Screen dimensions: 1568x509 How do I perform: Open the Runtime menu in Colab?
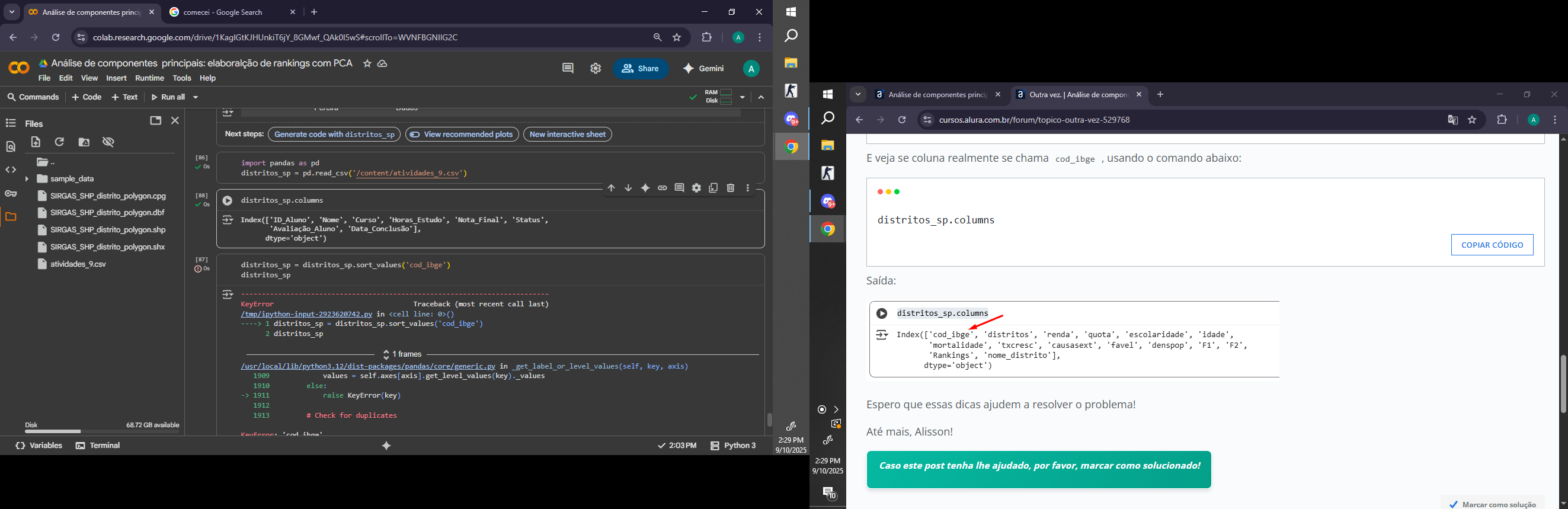pyautogui.click(x=150, y=79)
